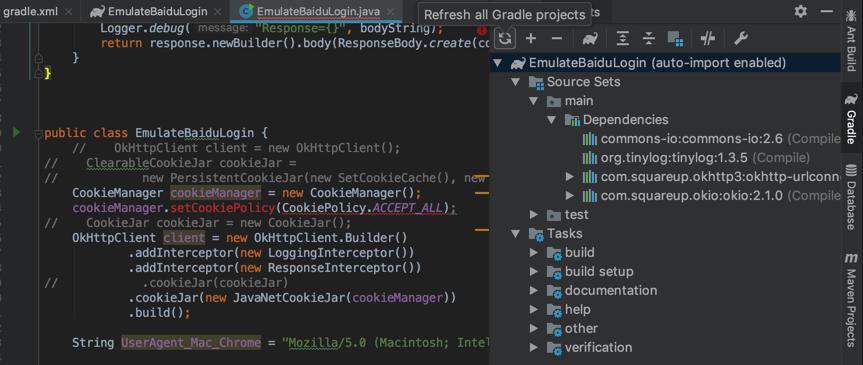The height and width of the screenshot is (365, 863).
Task: Collapse the Source Sets node
Action: click(516, 82)
